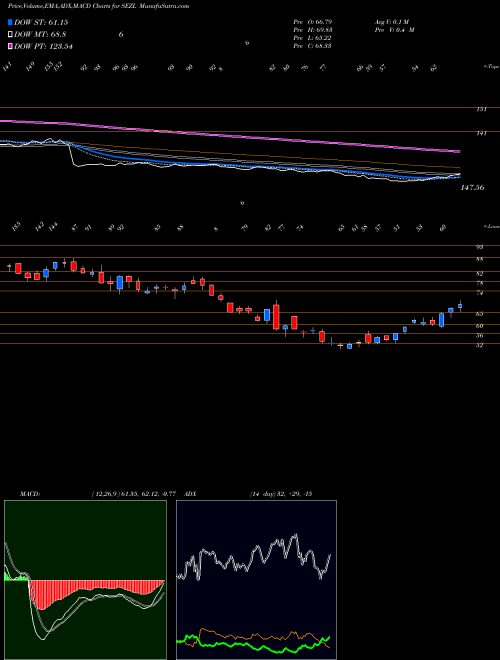Click the 147.56 value on the EMA chart
This screenshot has height=660, width=500.
tap(472, 188)
